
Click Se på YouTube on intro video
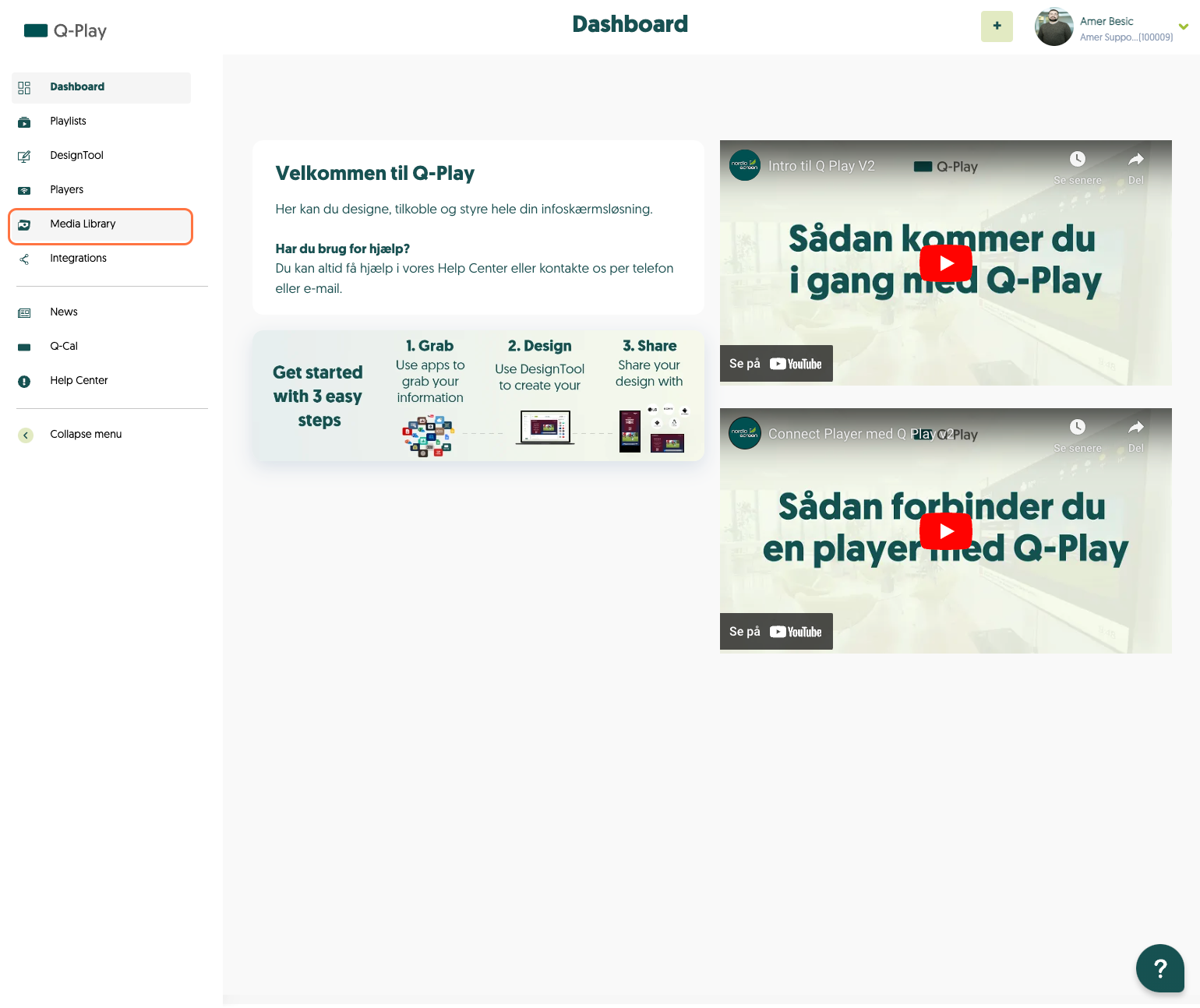[776, 364]
